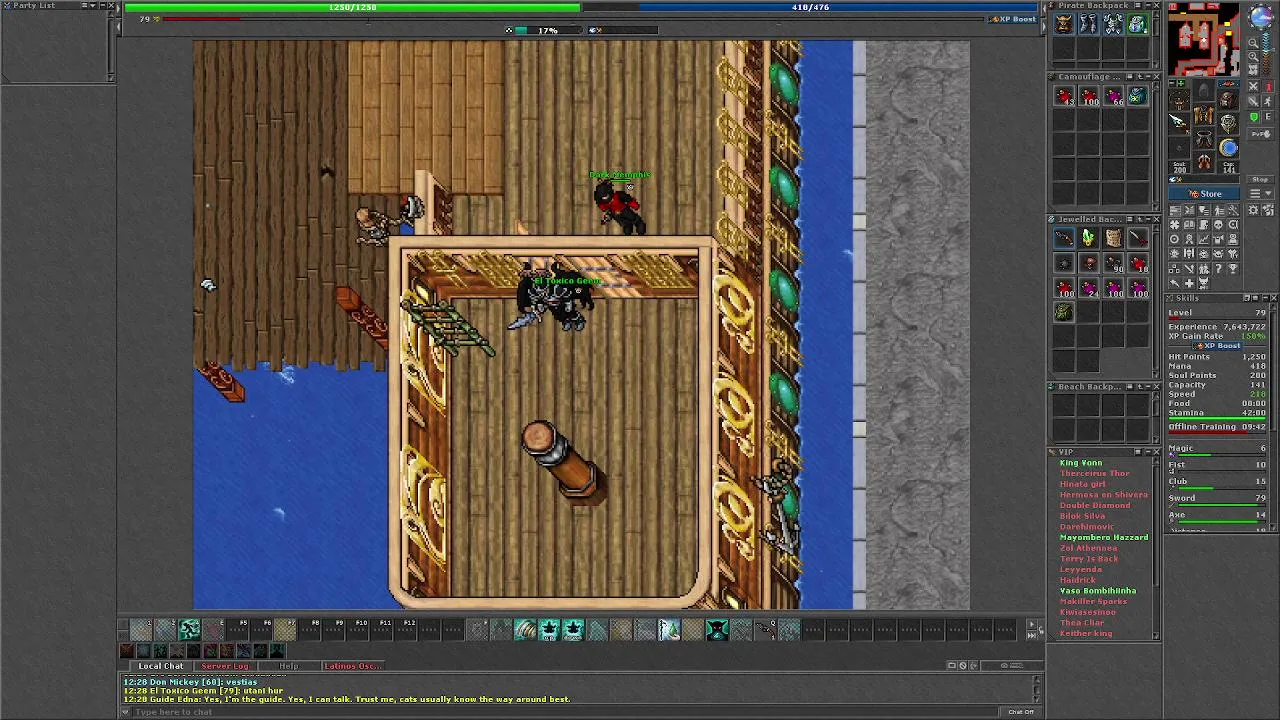1280x720 pixels.
Task: Click the Stop button
Action: pyautogui.click(x=1261, y=179)
